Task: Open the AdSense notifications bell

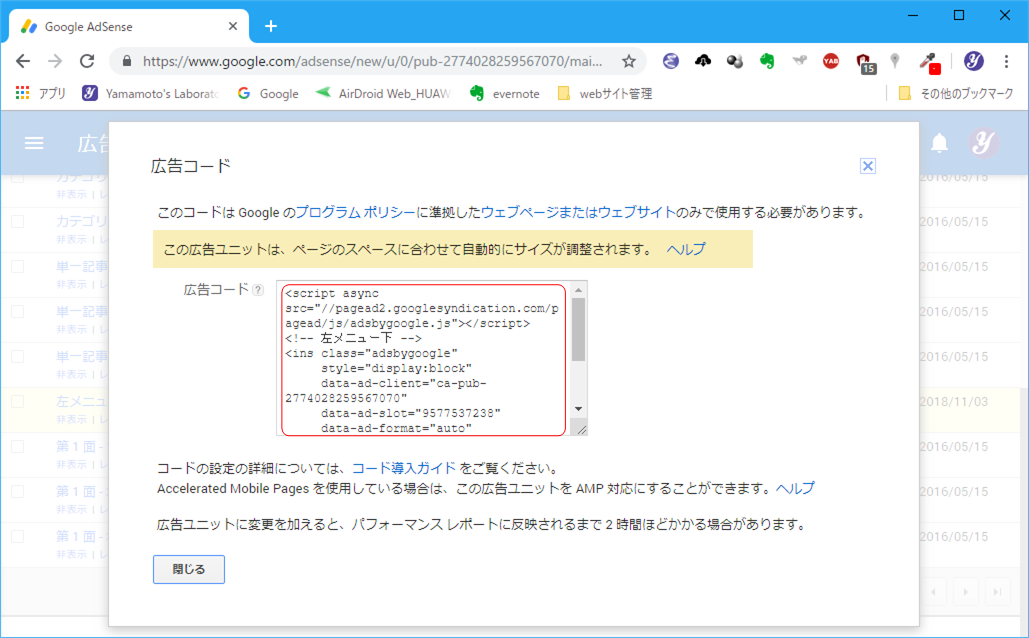Action: 940,142
